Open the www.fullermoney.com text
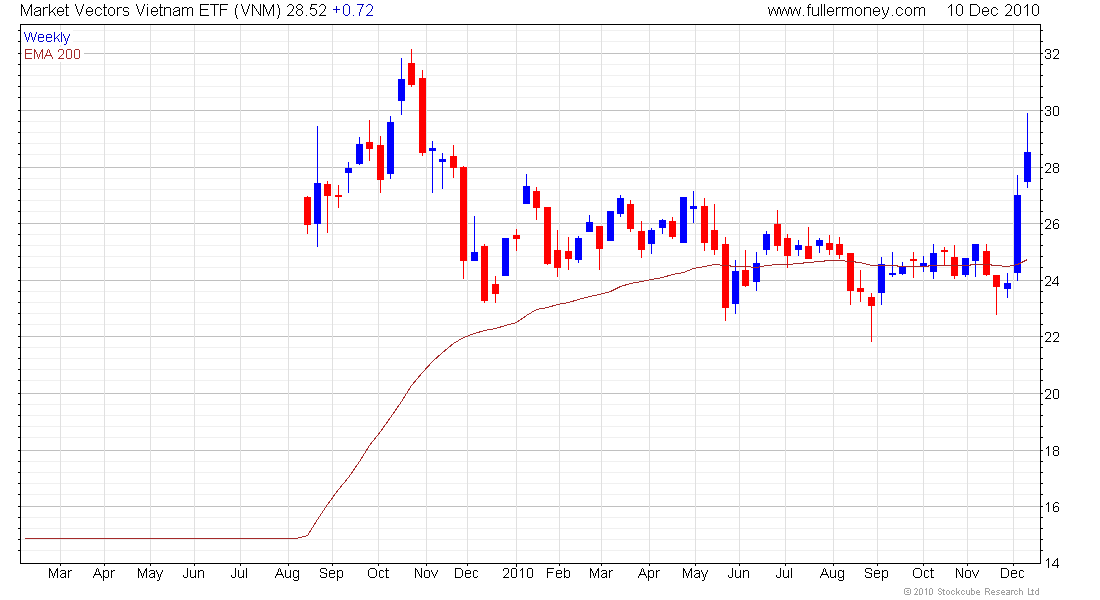This screenshot has width=1100, height=600. (x=846, y=11)
